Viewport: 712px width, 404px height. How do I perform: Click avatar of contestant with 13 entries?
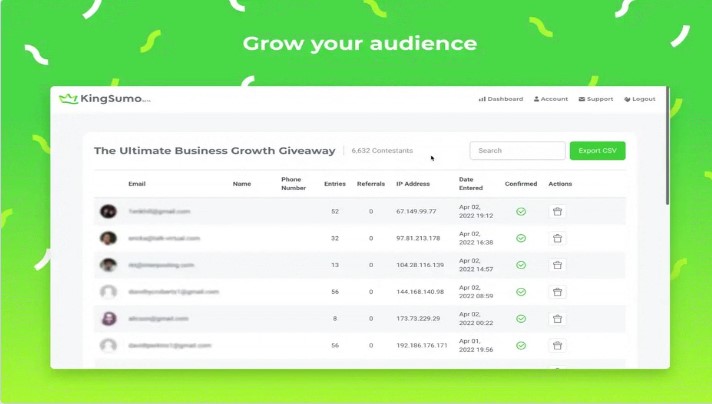coord(108,265)
